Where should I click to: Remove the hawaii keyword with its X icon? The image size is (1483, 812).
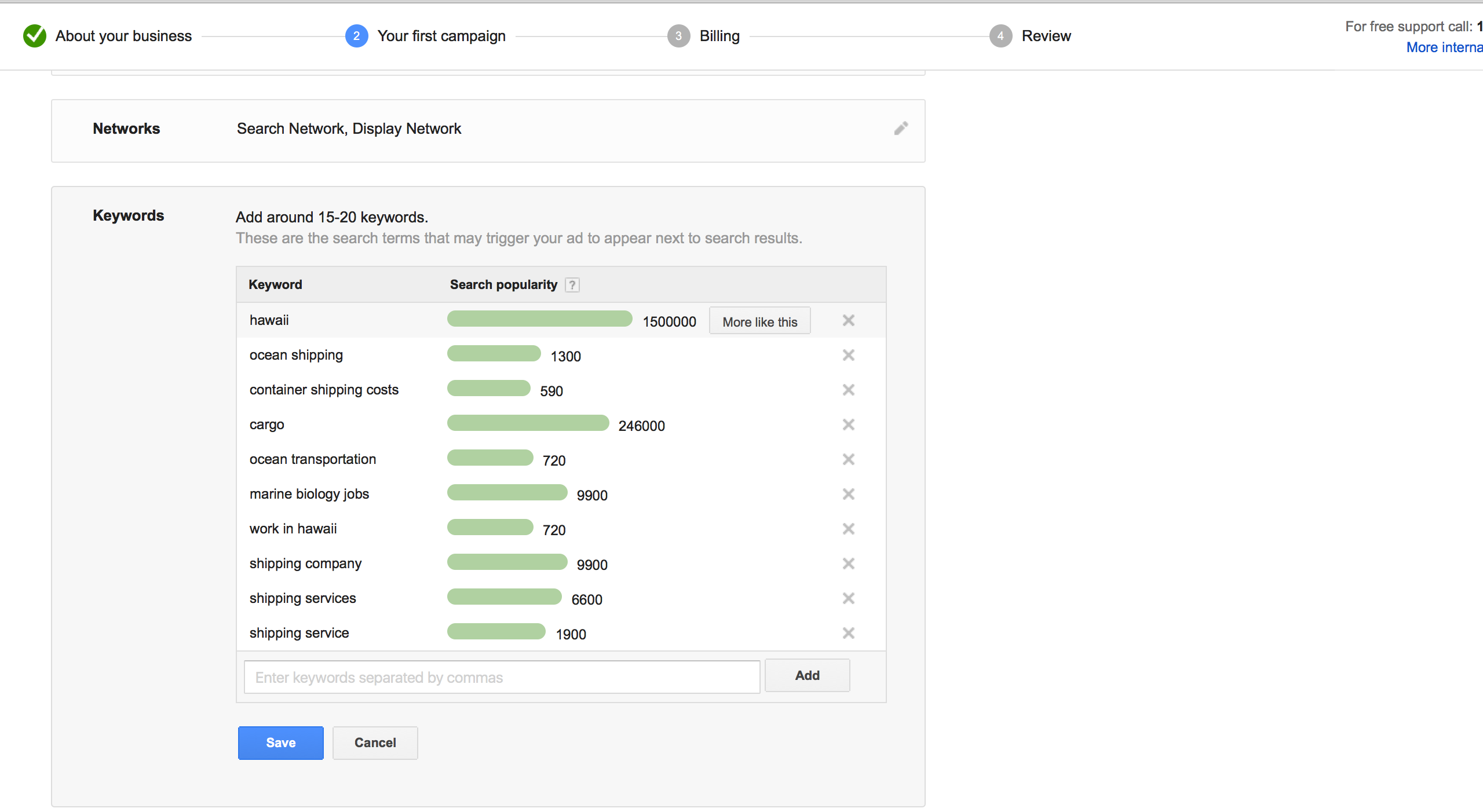click(848, 320)
